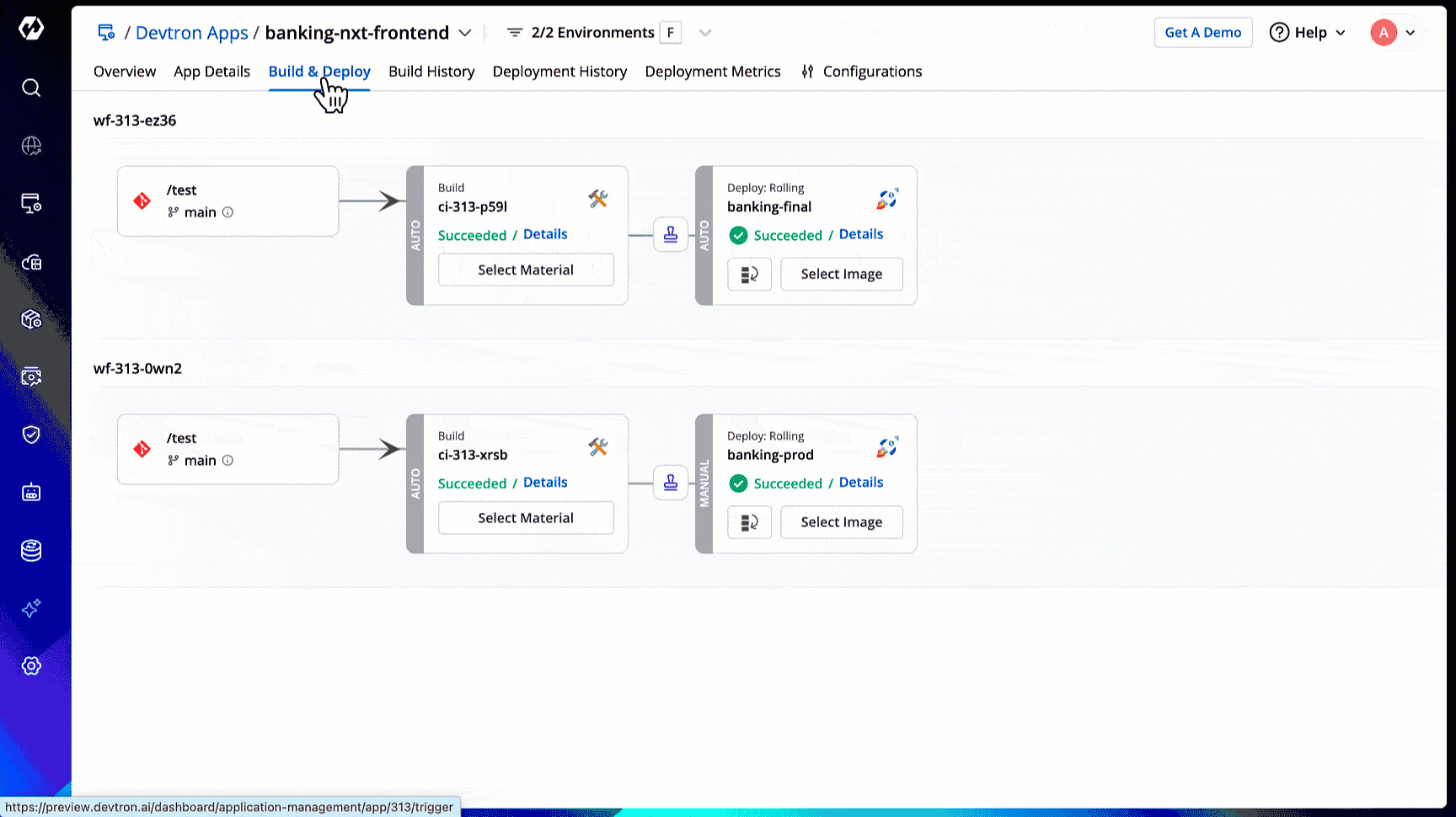Click the search icon in left sidebar
The height and width of the screenshot is (817, 1456).
31,88
